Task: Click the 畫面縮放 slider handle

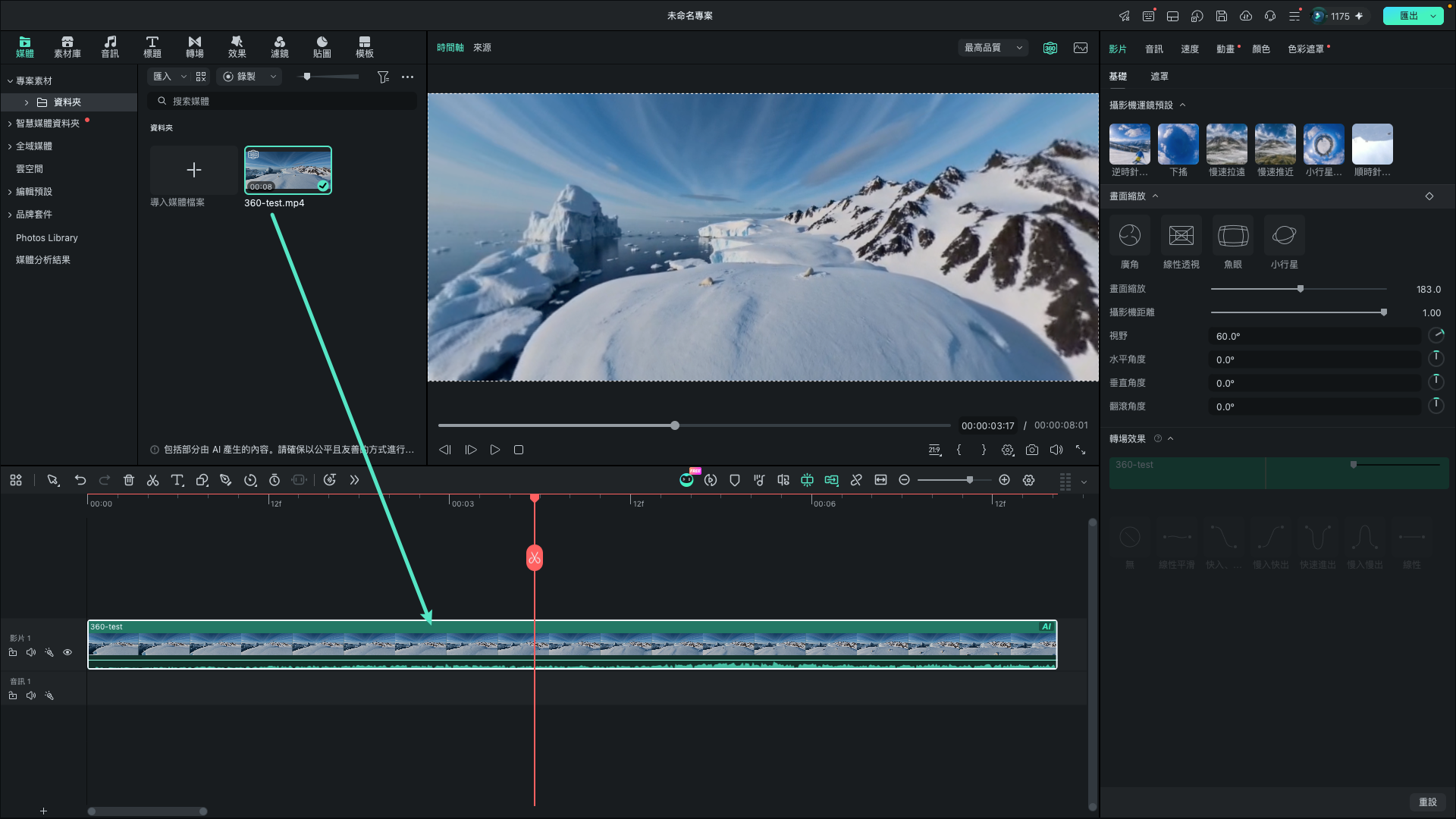Action: 1301,289
